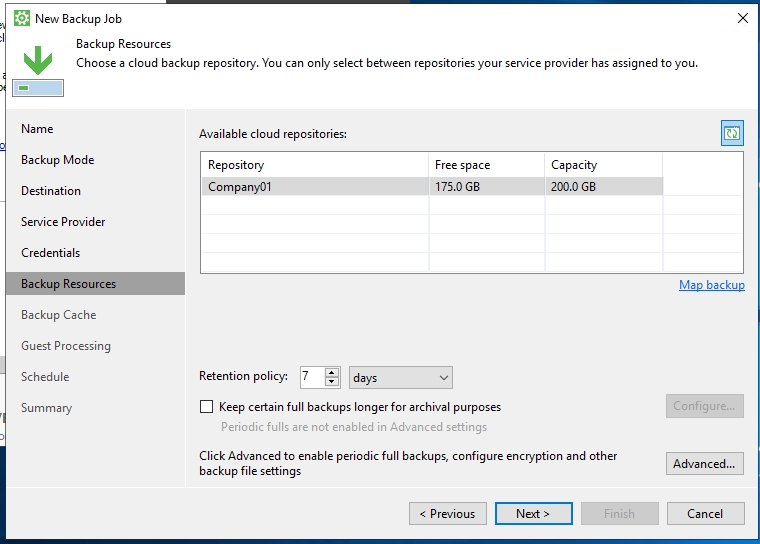Viewport: 760px width, 544px height.
Task: Go to the Name step
Action: [x=37, y=129]
